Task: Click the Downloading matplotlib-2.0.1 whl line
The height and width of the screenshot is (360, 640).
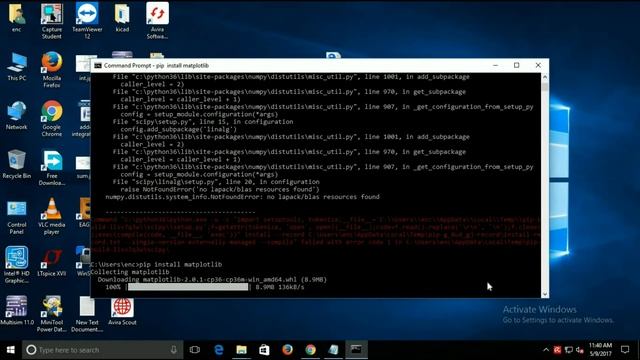Action: (x=212, y=280)
